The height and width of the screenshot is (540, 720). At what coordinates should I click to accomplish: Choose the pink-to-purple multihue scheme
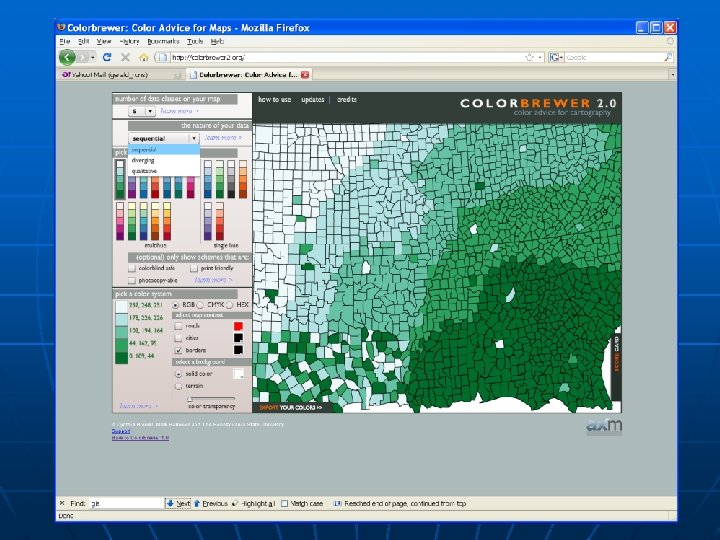[x=120, y=221]
